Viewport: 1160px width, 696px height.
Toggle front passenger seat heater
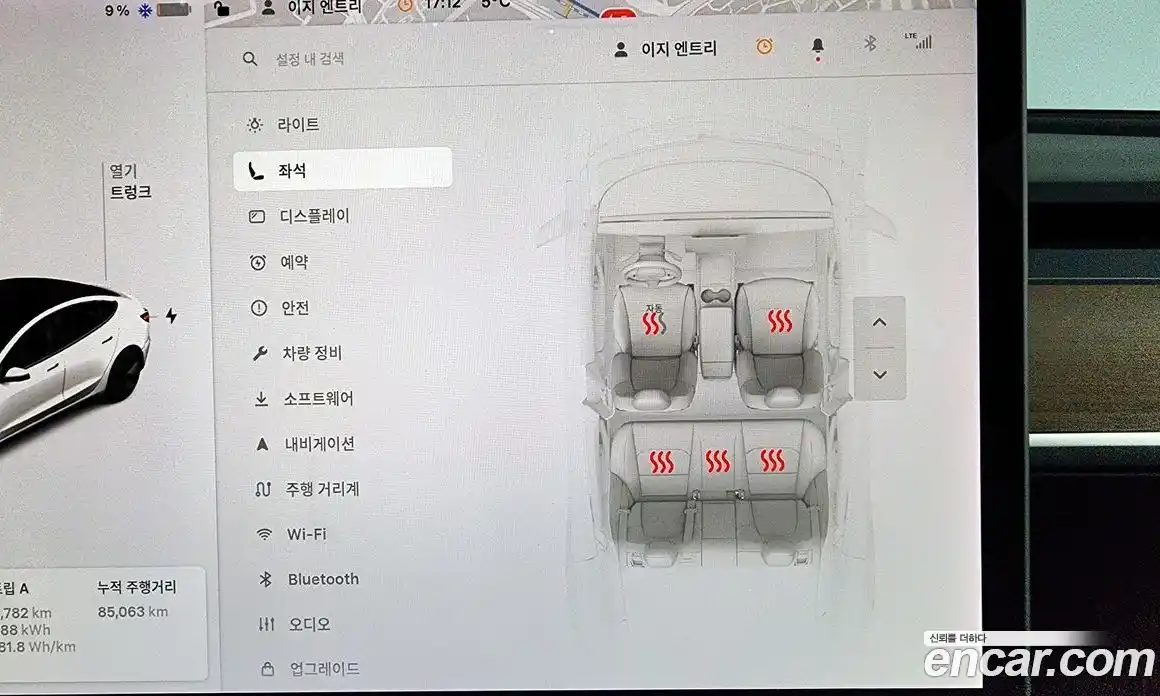779,322
